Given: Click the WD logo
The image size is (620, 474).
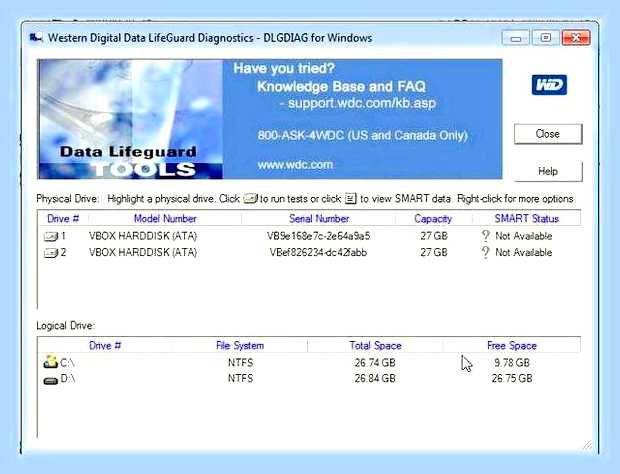Looking at the screenshot, I should coord(549,85).
